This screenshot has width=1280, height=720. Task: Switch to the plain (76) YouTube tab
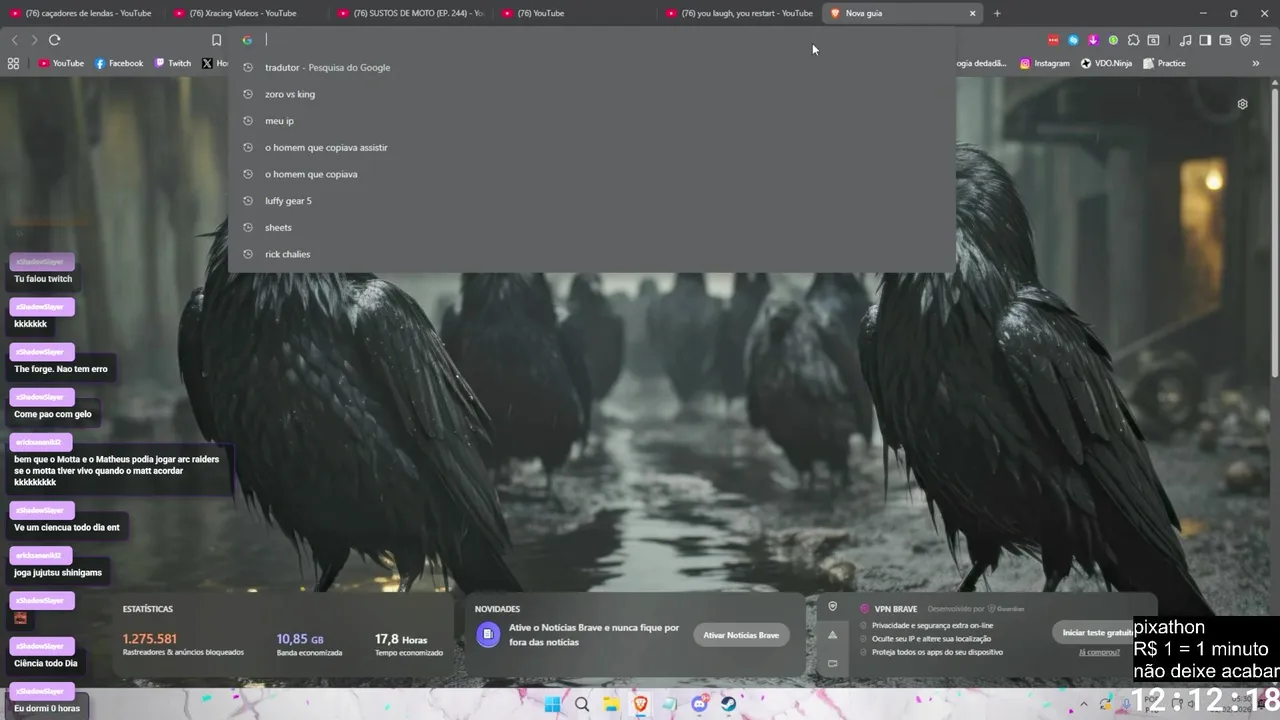(575, 13)
